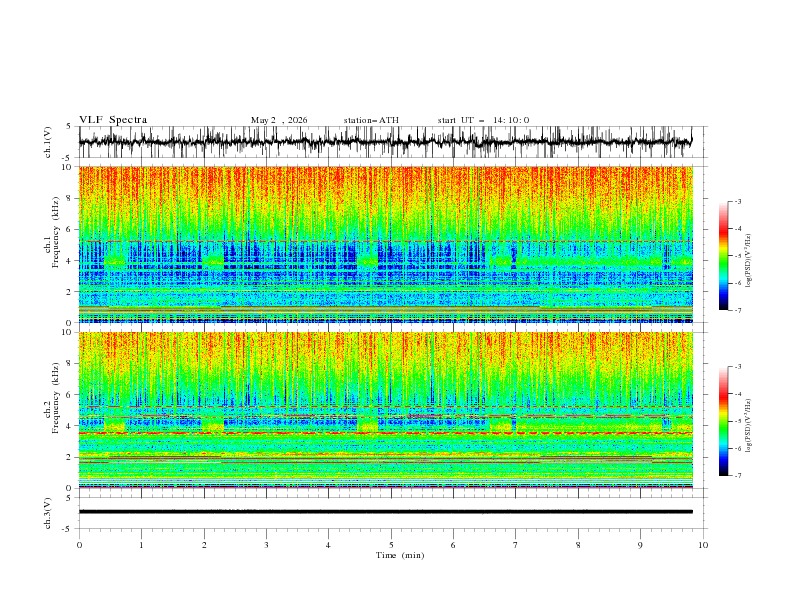Click the start UT 14:10:0 label
Viewport: 792px width, 612px height.
483,120
